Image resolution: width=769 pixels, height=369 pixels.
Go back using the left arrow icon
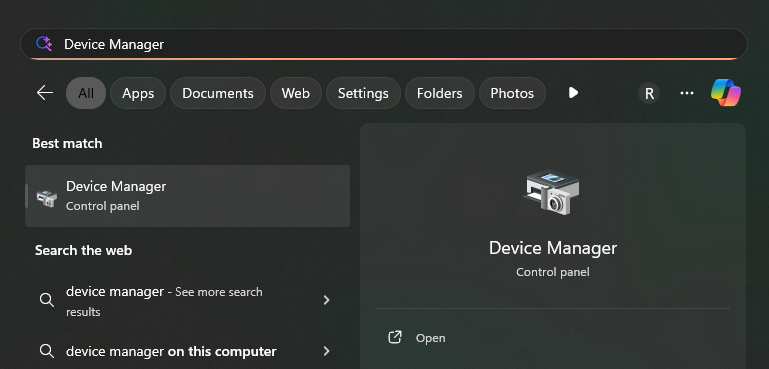click(x=45, y=93)
